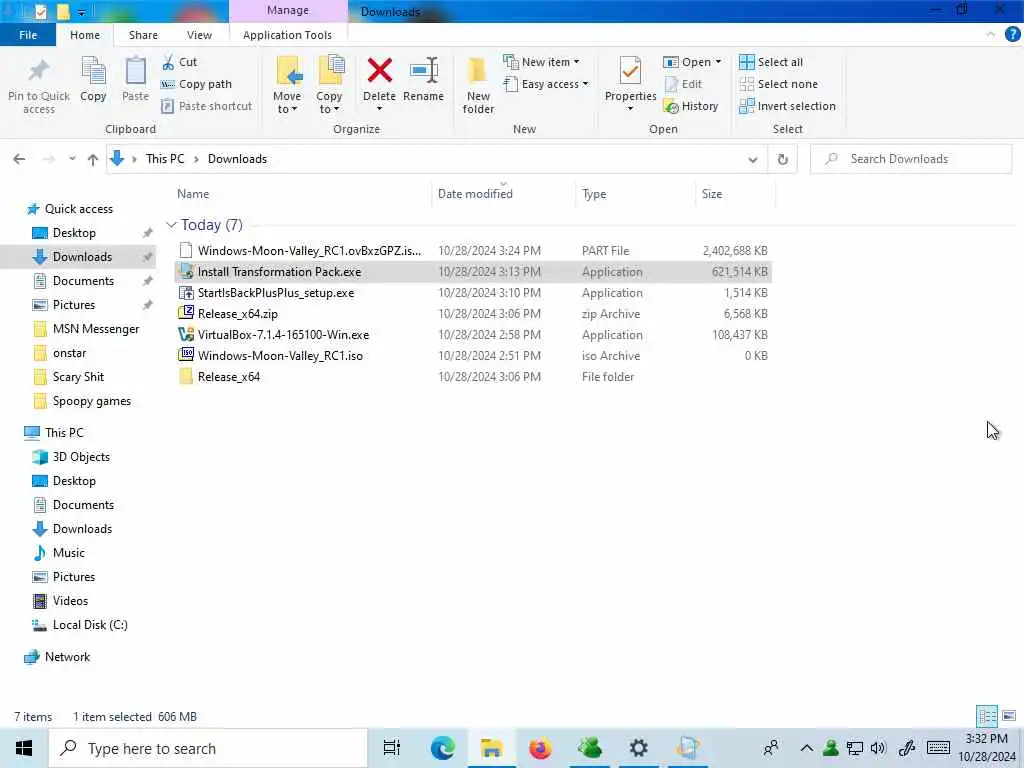Select VirtualBox-7.1.4-165100-Win.exe file

click(473, 334)
